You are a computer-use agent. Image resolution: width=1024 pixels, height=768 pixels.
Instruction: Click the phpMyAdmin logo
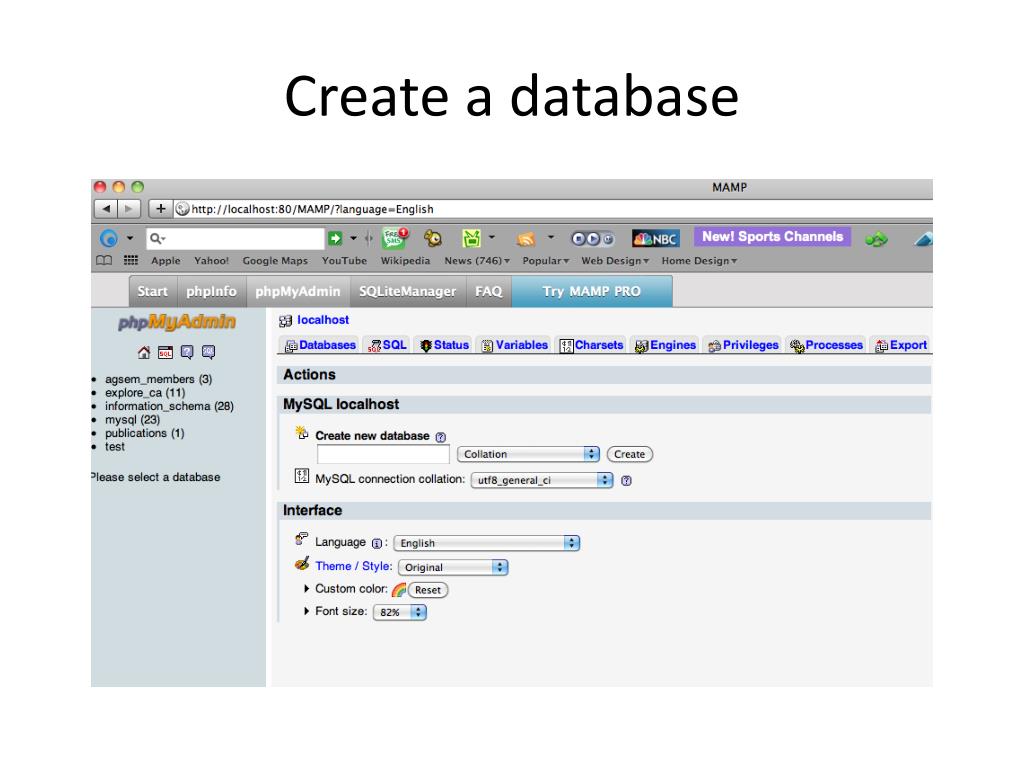(177, 322)
